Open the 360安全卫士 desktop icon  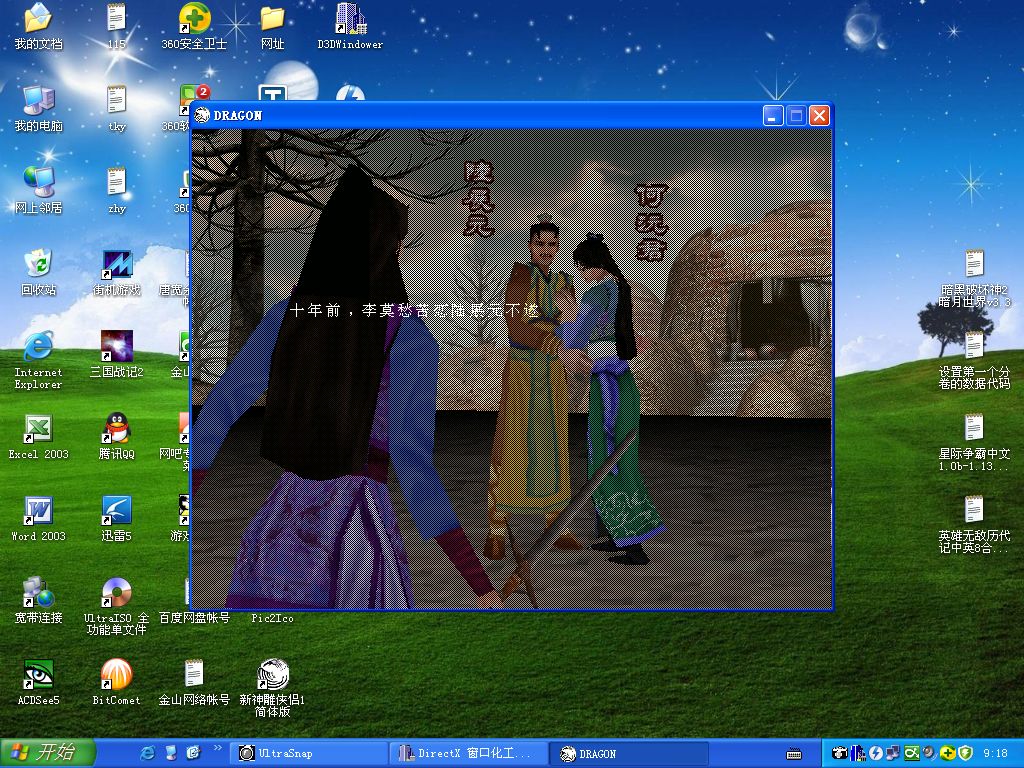194,19
